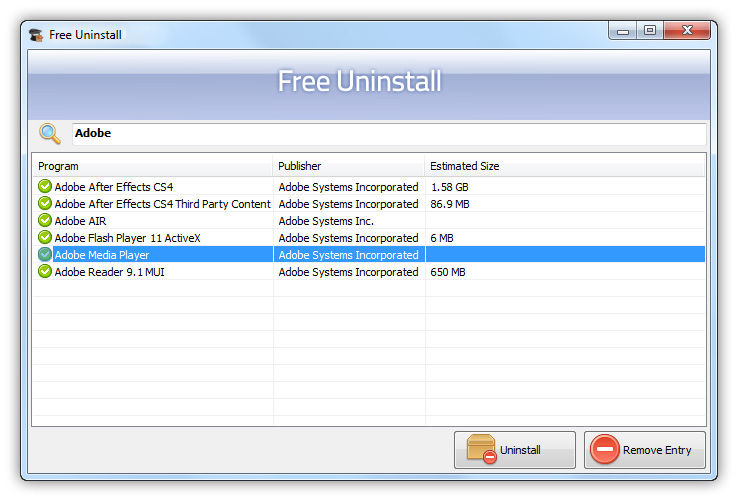Select Adobe After Effects CS4 Third Party Content entry

coord(162,204)
